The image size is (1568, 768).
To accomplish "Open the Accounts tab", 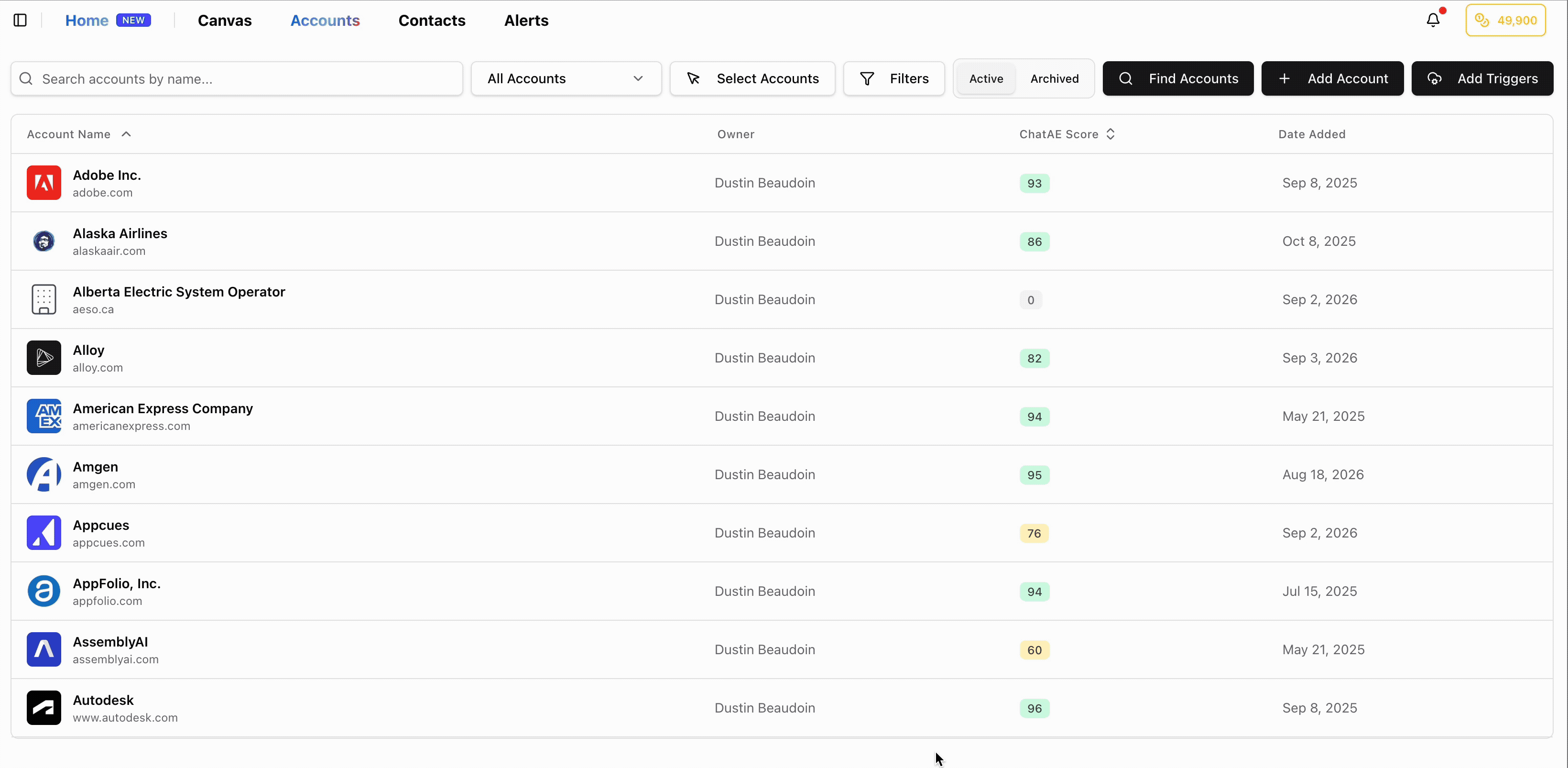I will click(x=325, y=20).
